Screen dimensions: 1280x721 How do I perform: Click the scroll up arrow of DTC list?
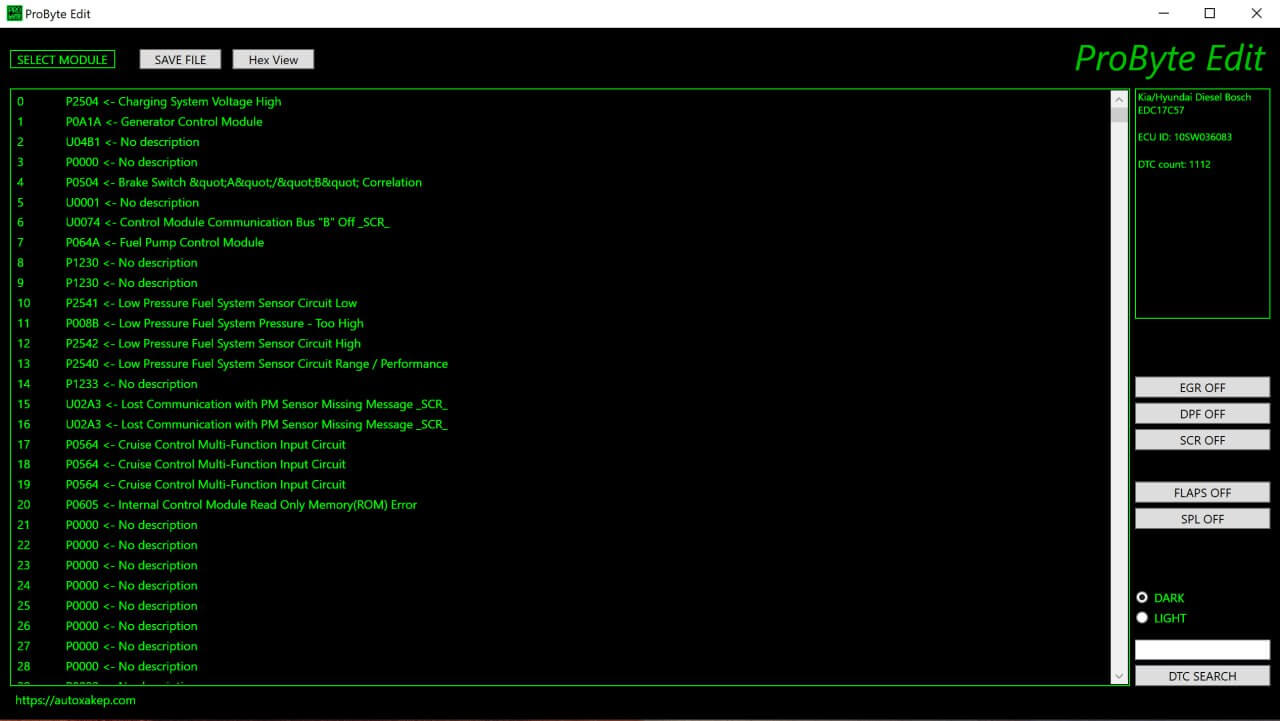(1119, 100)
